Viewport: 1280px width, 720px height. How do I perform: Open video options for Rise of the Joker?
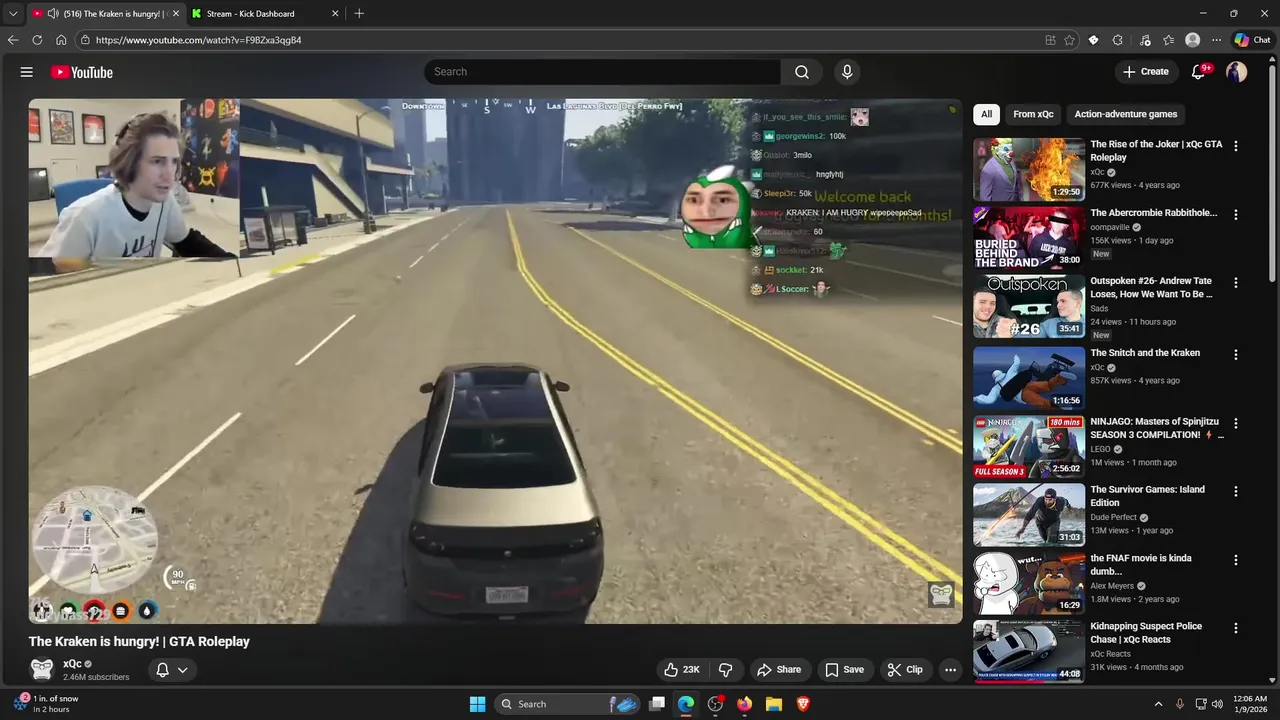coord(1236,146)
